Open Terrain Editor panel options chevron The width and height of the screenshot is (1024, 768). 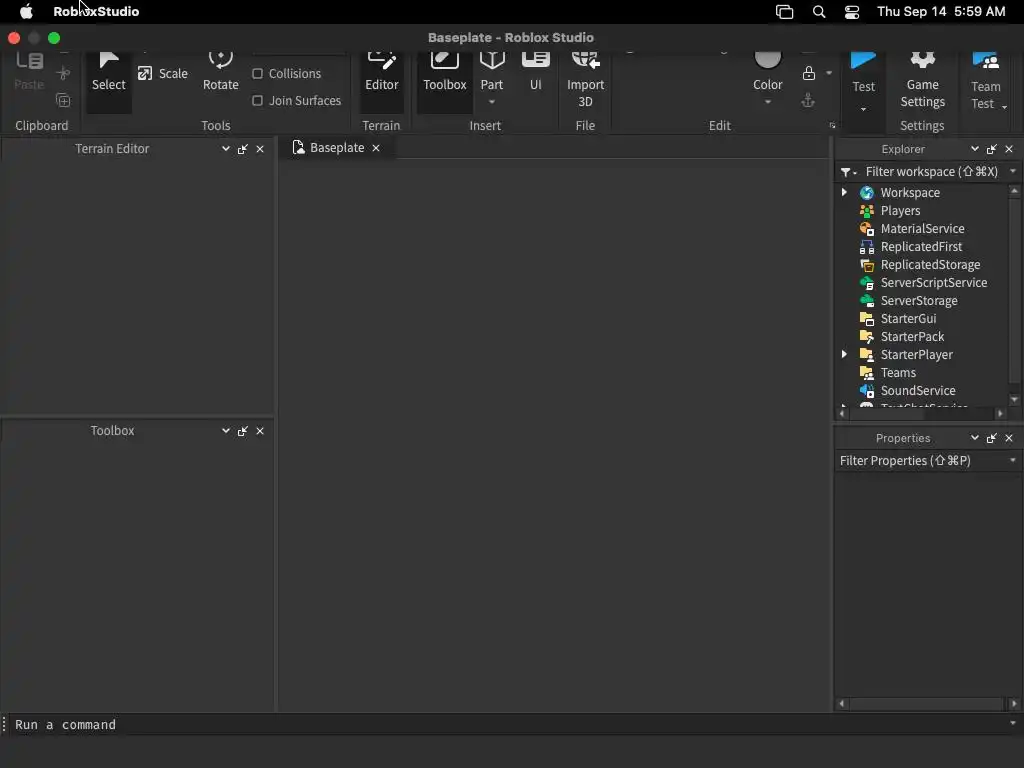pyautogui.click(x=225, y=149)
